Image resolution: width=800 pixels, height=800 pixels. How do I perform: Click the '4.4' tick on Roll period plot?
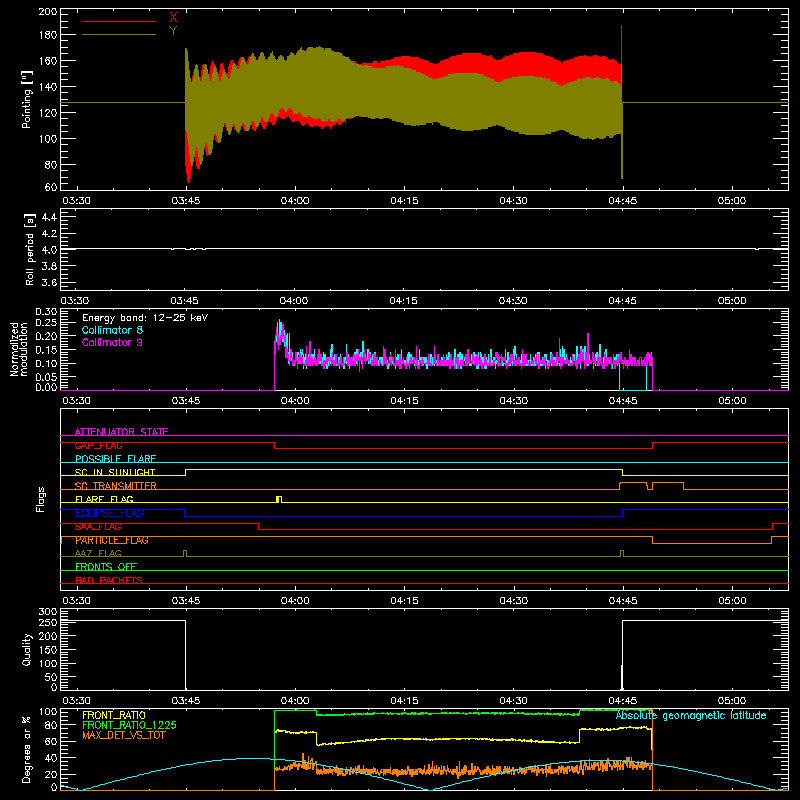(49, 217)
